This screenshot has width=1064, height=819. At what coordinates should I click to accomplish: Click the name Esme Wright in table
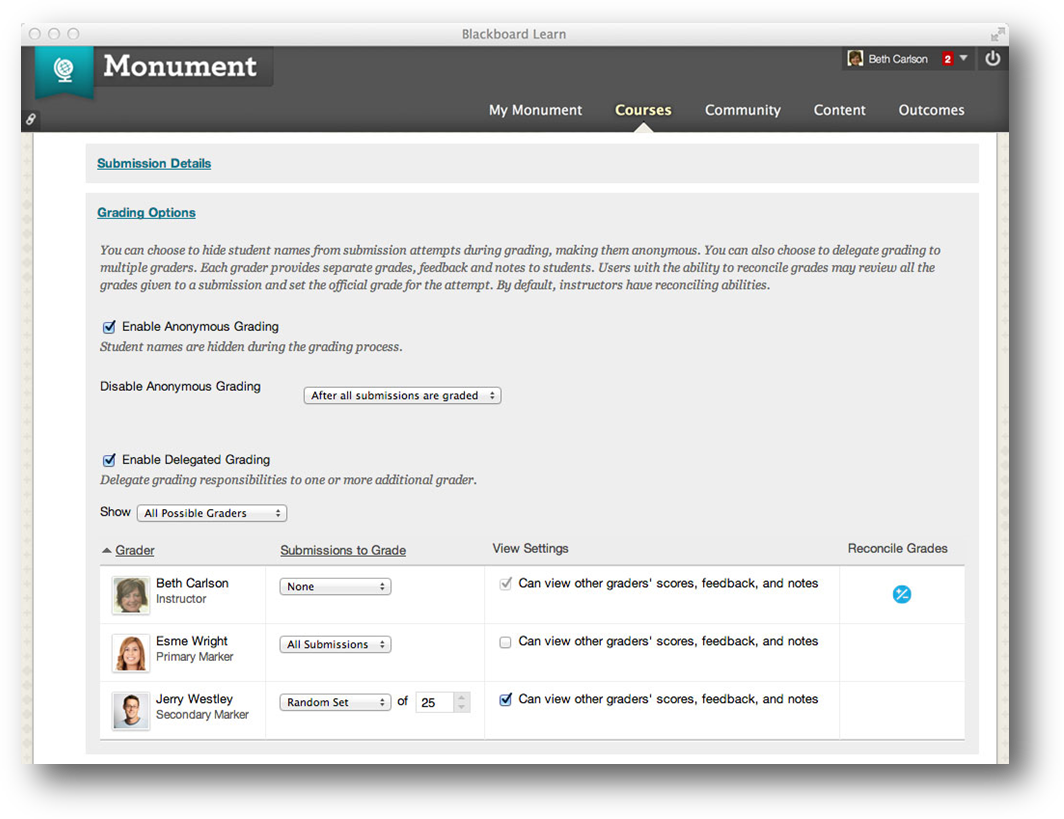click(x=191, y=641)
